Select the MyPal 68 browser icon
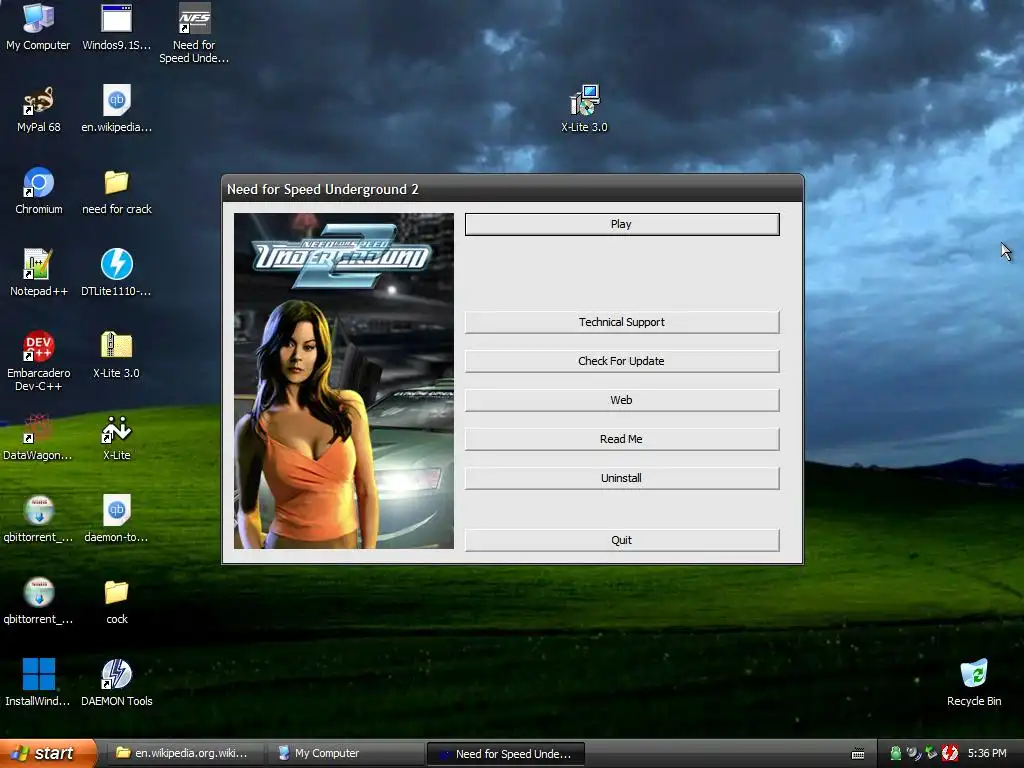 click(x=38, y=109)
